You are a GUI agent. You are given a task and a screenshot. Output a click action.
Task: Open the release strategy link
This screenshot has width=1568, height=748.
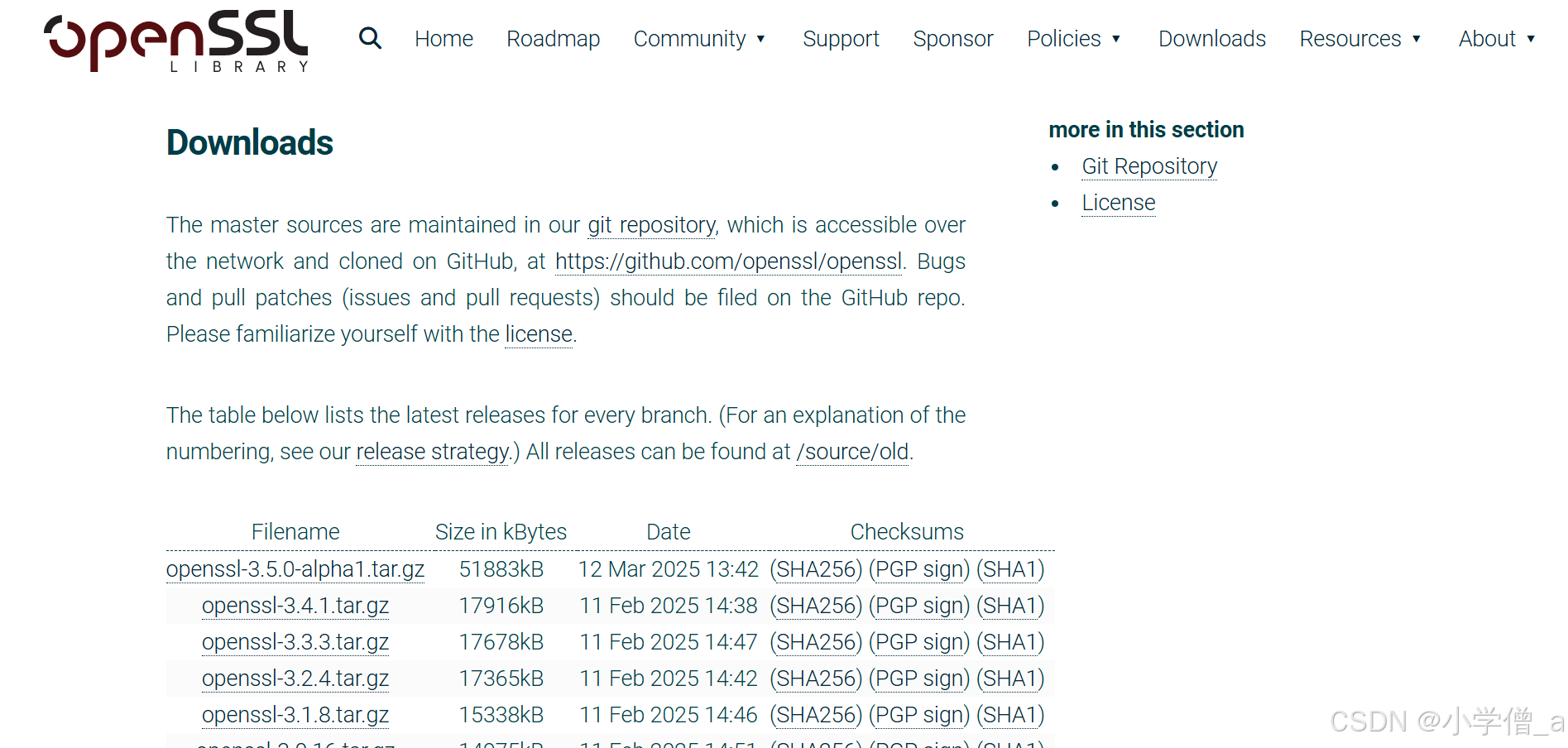(431, 452)
